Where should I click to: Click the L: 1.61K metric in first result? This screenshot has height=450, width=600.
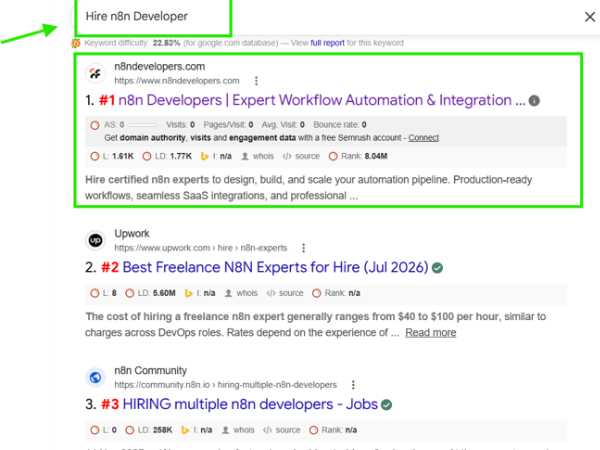coord(112,156)
